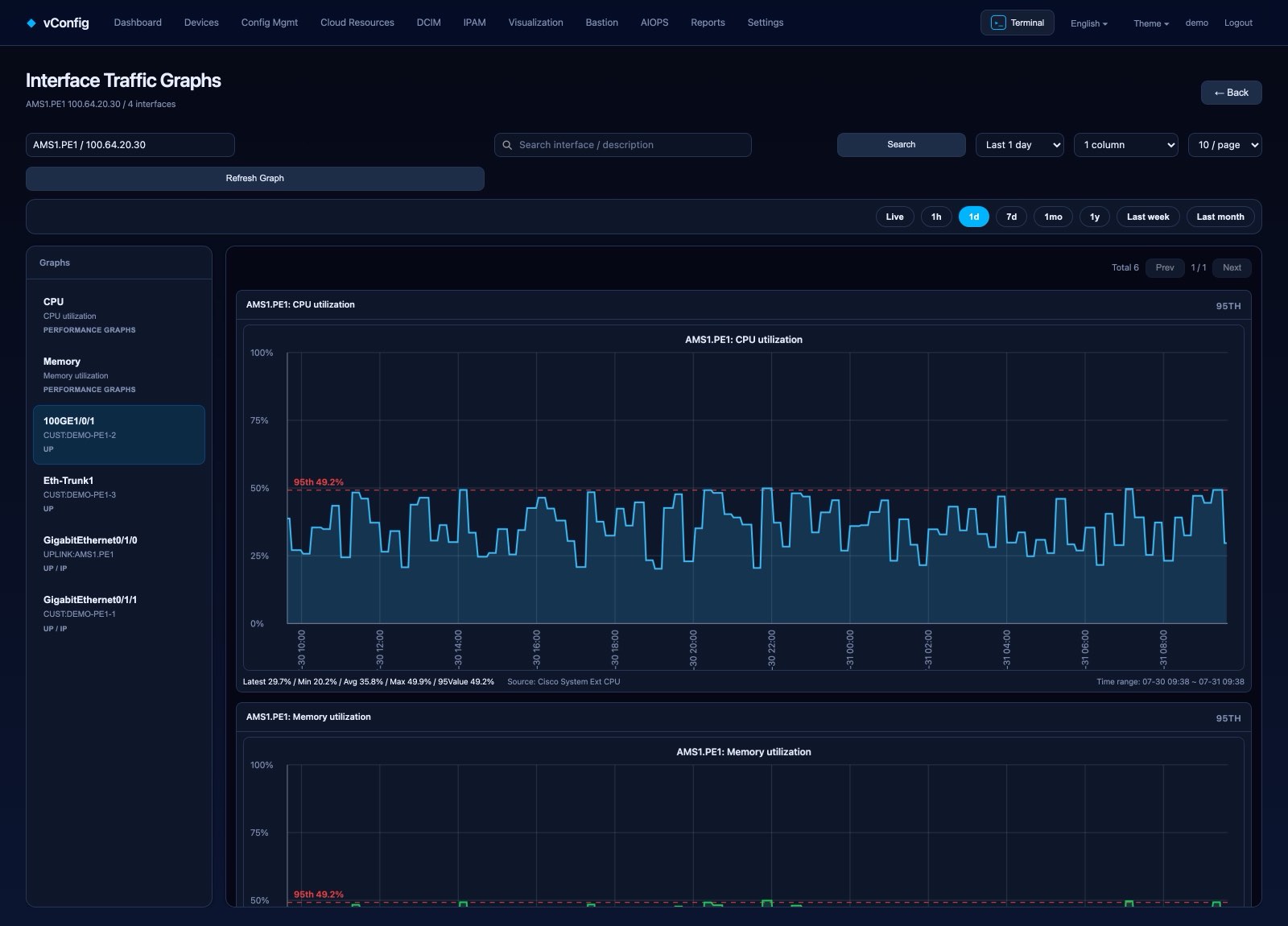Expand the English language dropdown
Viewport: 1288px width, 926px height.
point(1088,23)
